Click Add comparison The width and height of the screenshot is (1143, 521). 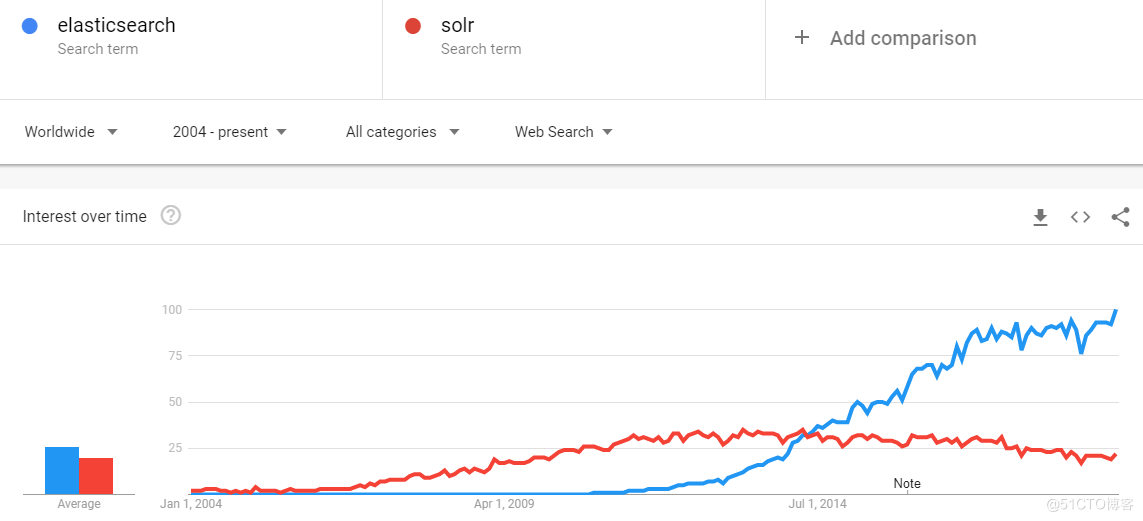click(903, 38)
